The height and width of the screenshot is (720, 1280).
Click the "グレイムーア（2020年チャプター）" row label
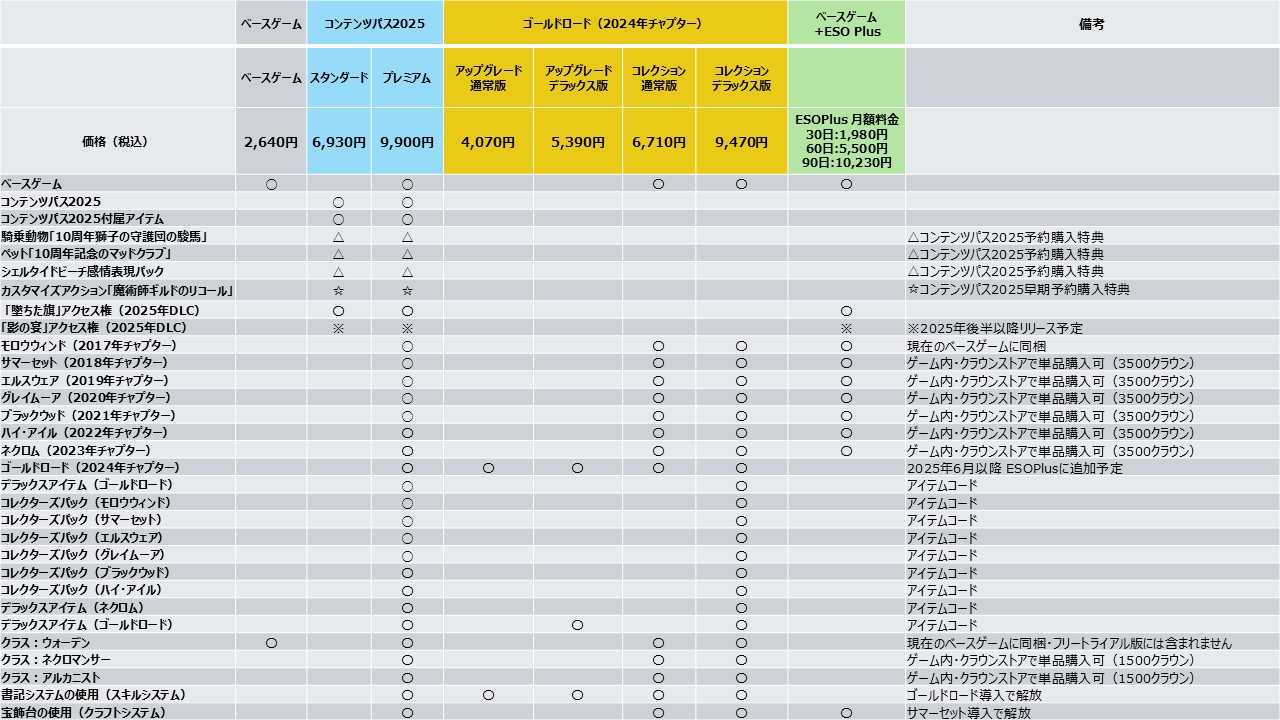pos(87,398)
